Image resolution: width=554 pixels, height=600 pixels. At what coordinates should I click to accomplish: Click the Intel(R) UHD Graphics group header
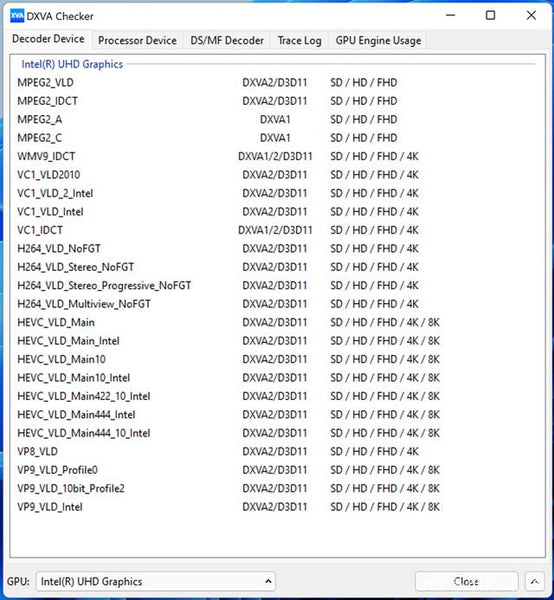tap(72, 64)
